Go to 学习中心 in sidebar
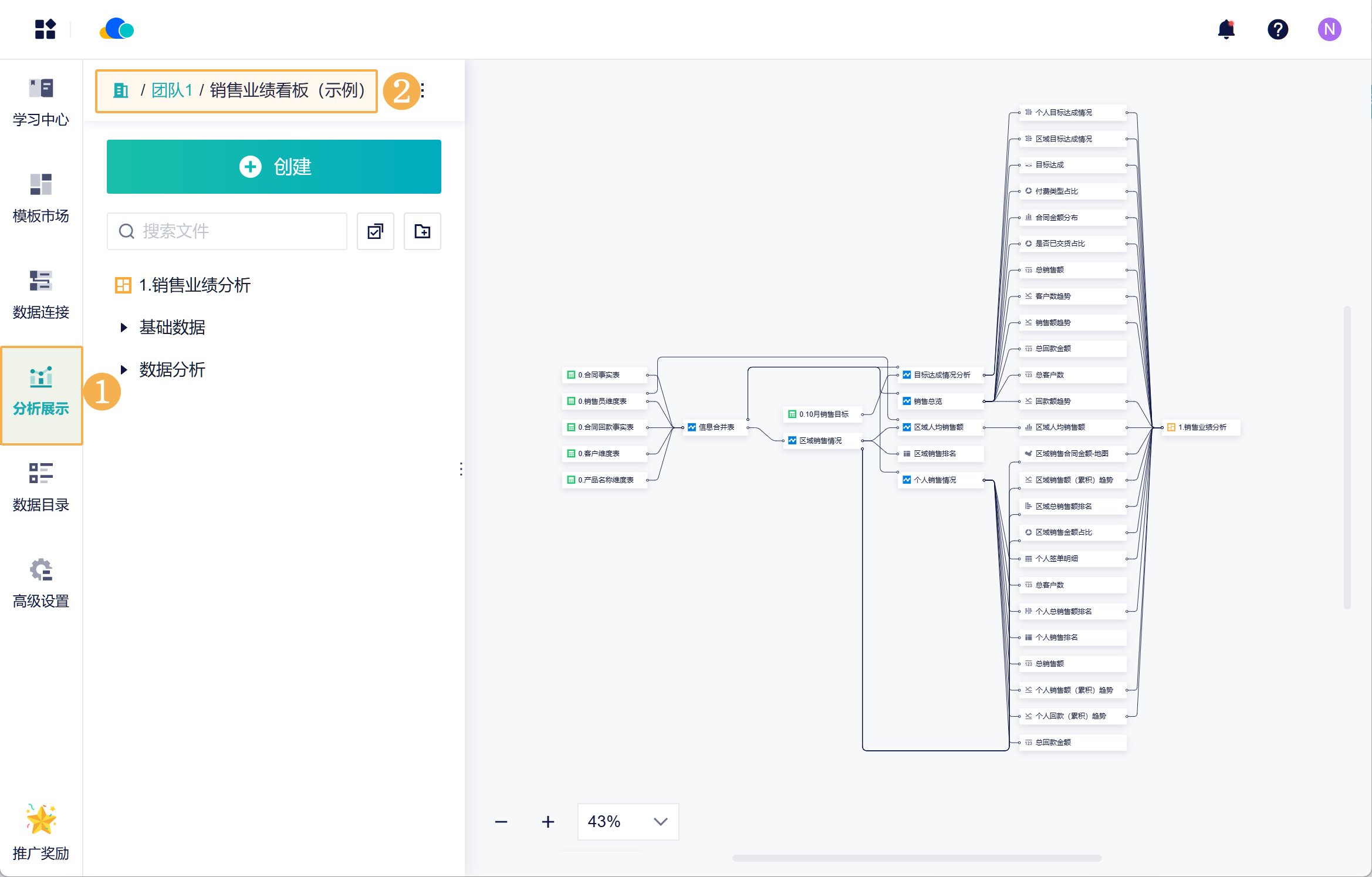1372x877 pixels. pyautogui.click(x=41, y=103)
